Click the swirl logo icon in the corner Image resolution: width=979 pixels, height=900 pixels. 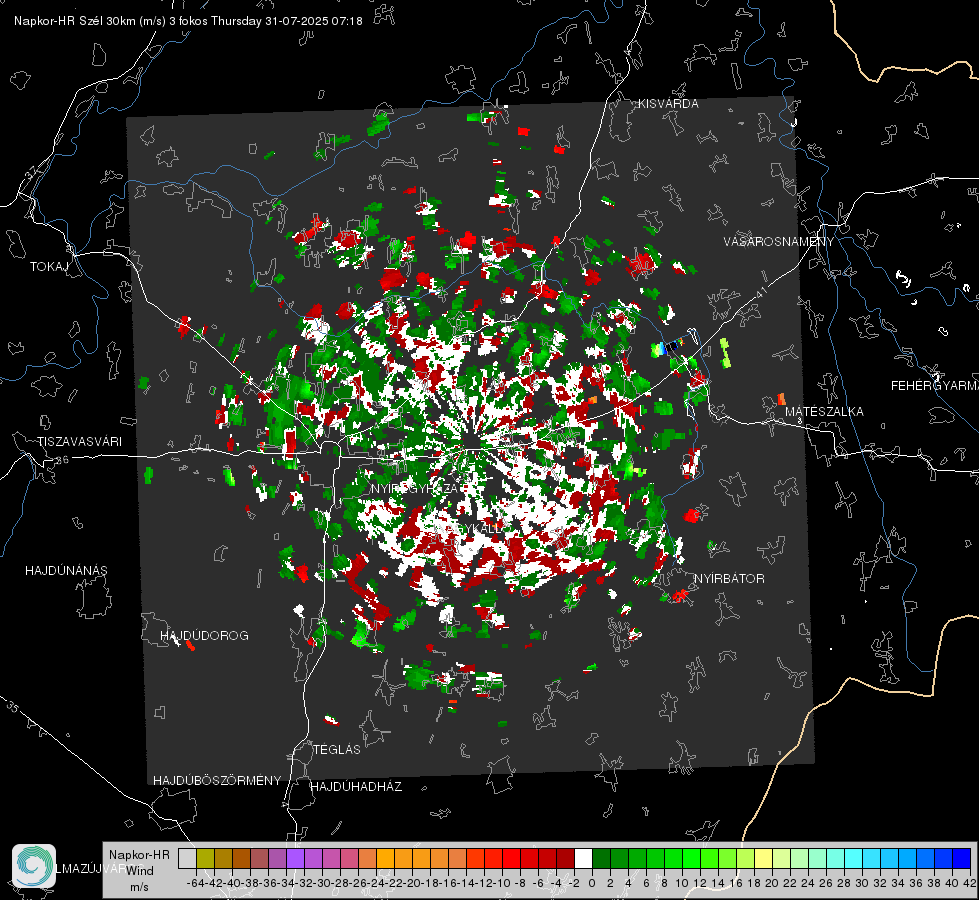click(34, 866)
